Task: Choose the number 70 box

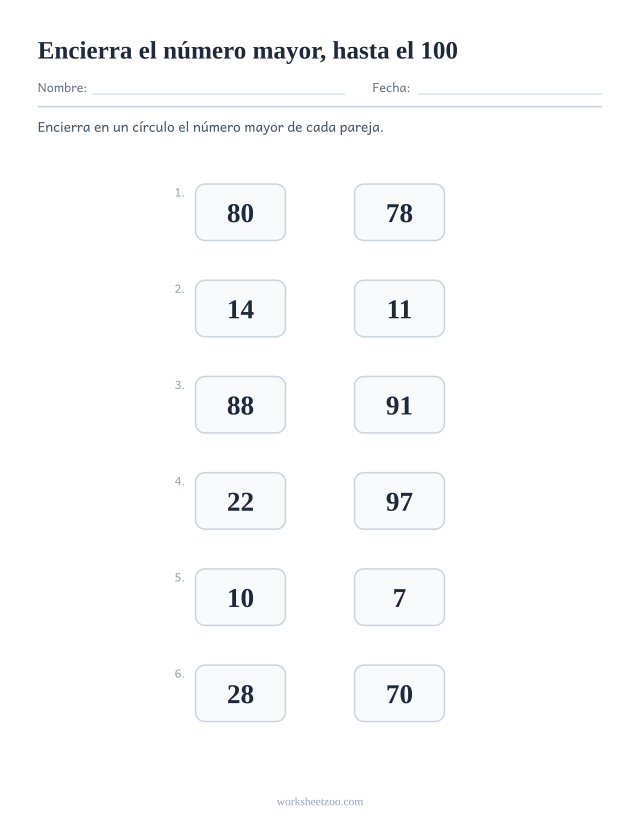Action: [x=399, y=694]
